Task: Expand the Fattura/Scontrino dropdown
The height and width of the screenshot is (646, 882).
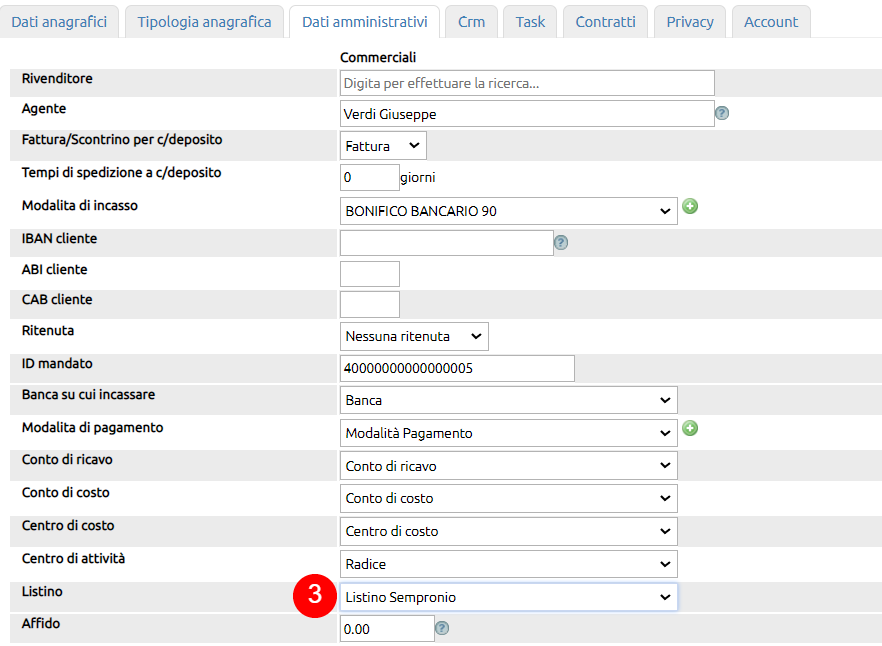Action: (383, 146)
